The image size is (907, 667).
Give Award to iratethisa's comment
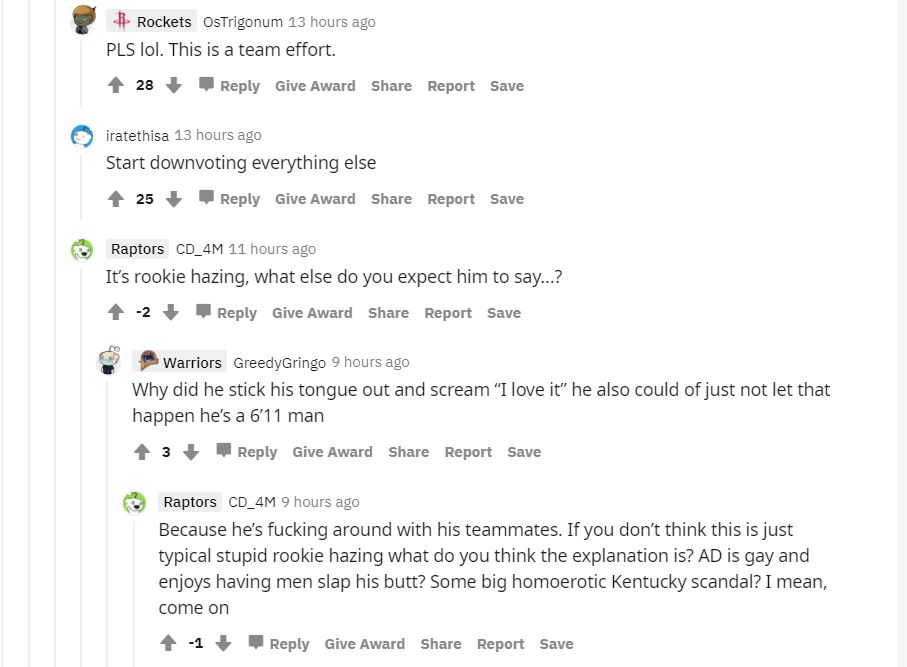coord(315,199)
